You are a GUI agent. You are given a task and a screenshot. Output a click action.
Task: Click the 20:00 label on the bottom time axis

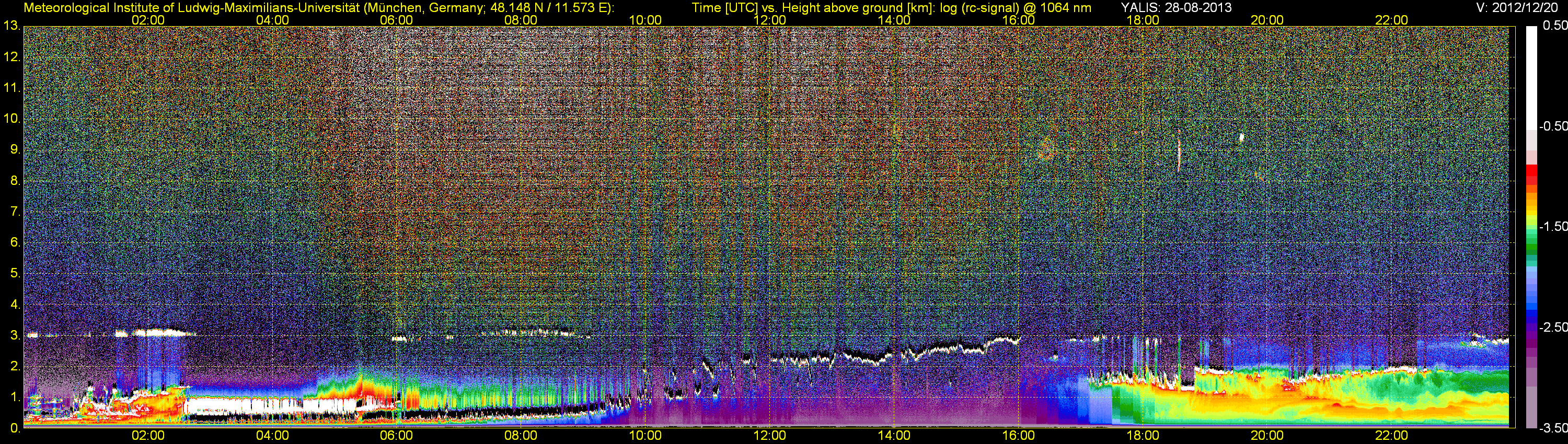(x=1267, y=436)
